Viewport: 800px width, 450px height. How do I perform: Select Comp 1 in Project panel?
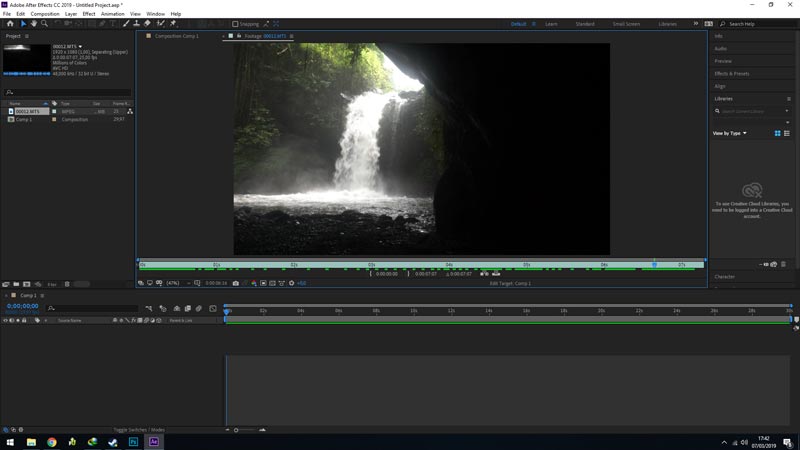[x=23, y=119]
